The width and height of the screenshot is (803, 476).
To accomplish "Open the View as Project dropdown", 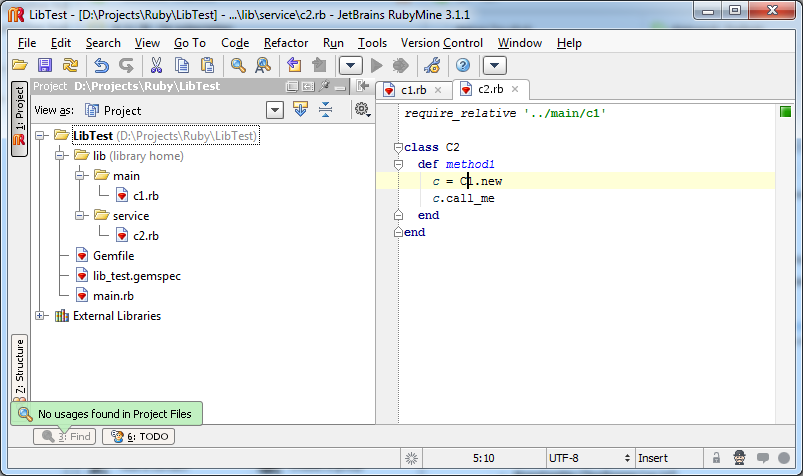I will 275,110.
